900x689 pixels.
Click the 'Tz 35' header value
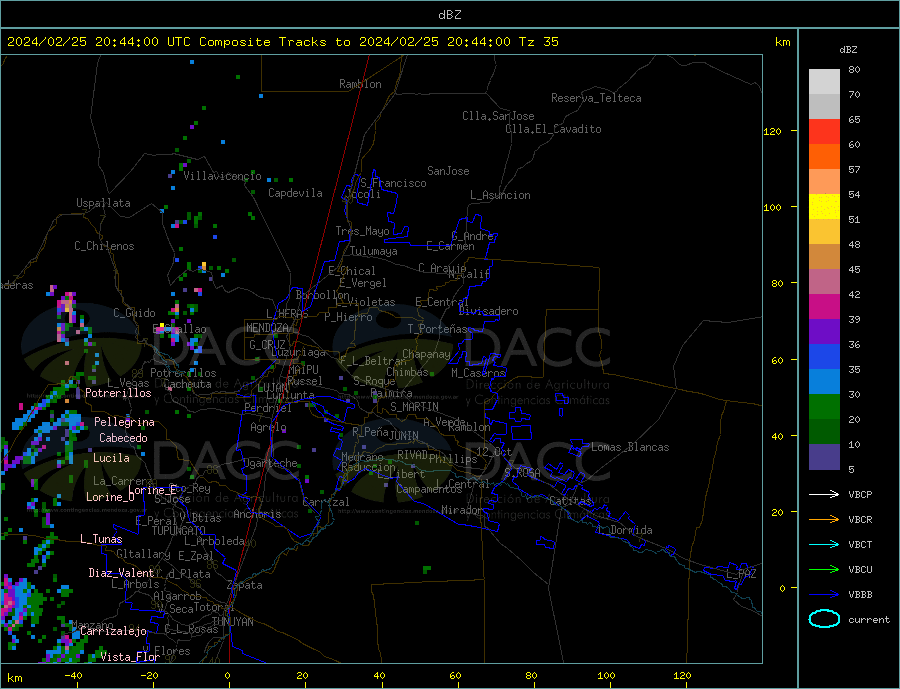pos(538,42)
